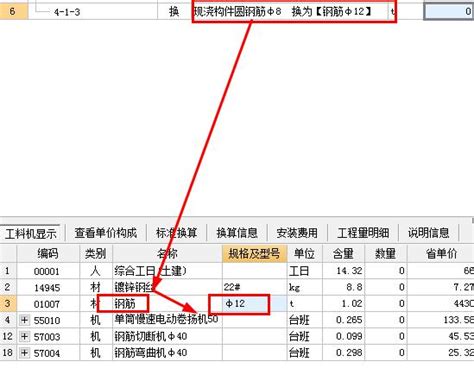Click the 名称 column header
474x374 pixels.
coord(167,254)
